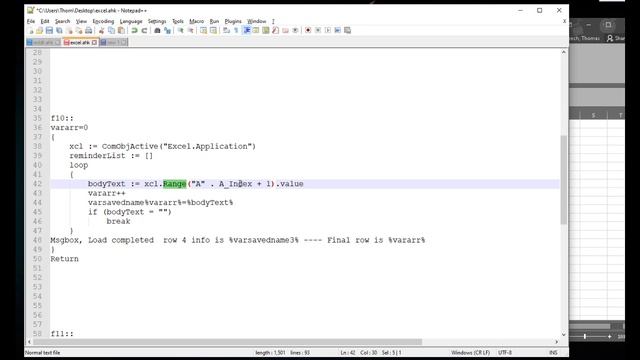Click the Run macro multiple times icon

pyautogui.click(x=338, y=31)
